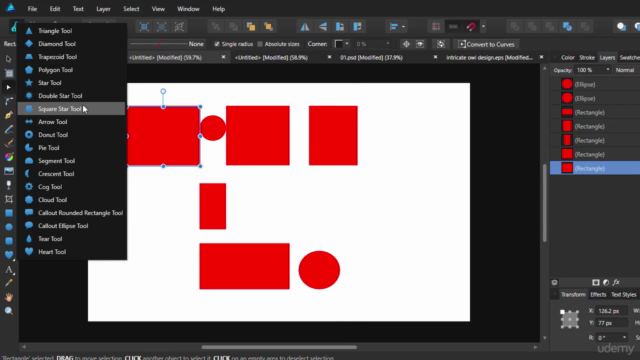Viewport: 640px width, 360px height.
Task: Click the mask layer icon in Layers panel
Action: coord(596,282)
